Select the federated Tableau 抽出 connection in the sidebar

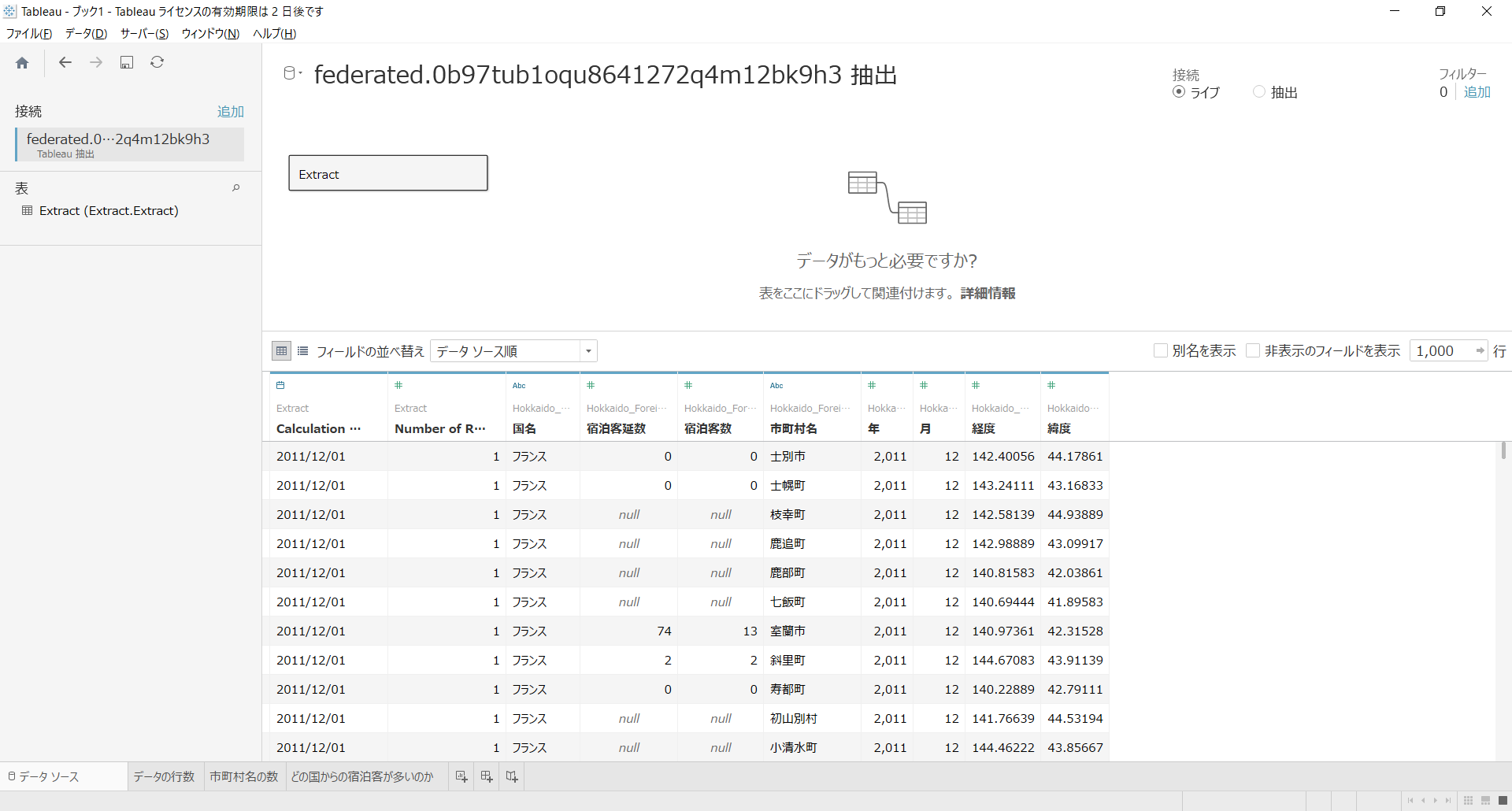[x=130, y=145]
